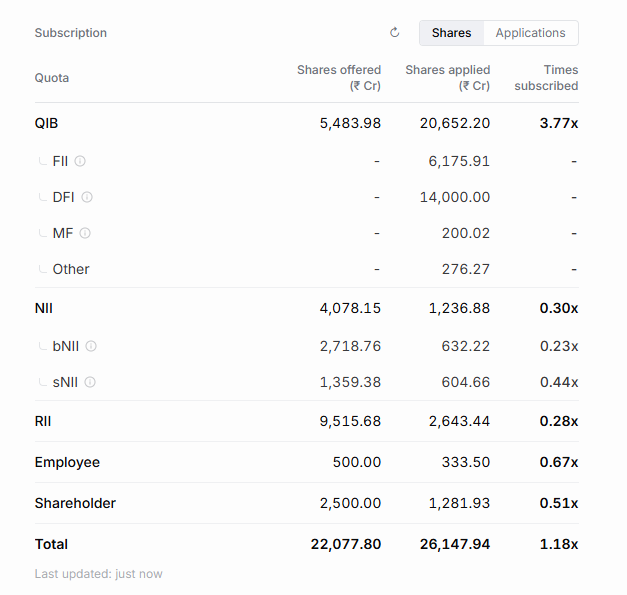Switch to the Applications tab

point(531,33)
